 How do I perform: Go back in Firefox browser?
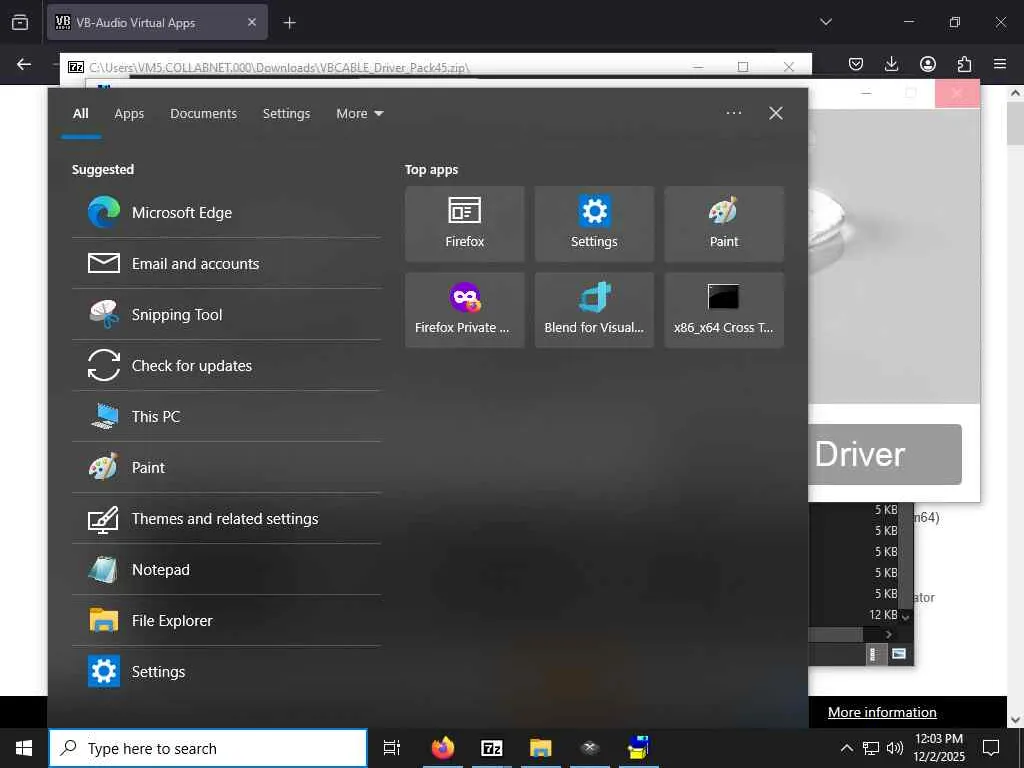(x=24, y=64)
